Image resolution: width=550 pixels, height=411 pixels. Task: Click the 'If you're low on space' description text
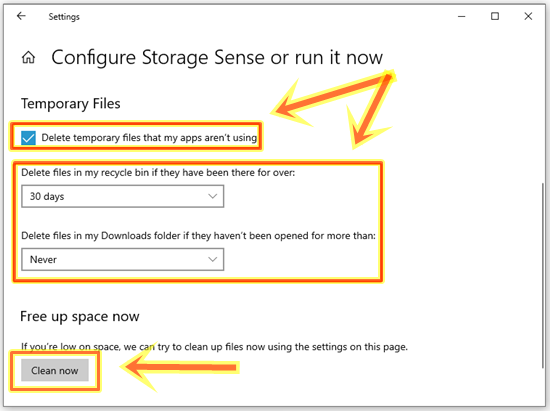coord(214,347)
